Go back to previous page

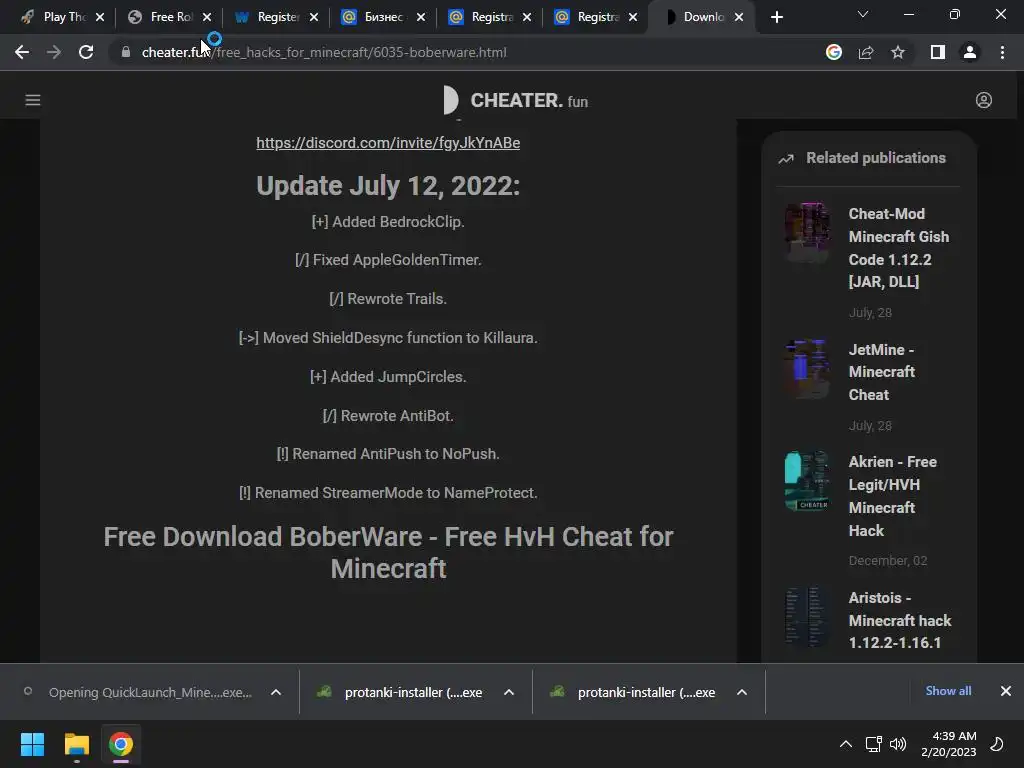point(22,52)
